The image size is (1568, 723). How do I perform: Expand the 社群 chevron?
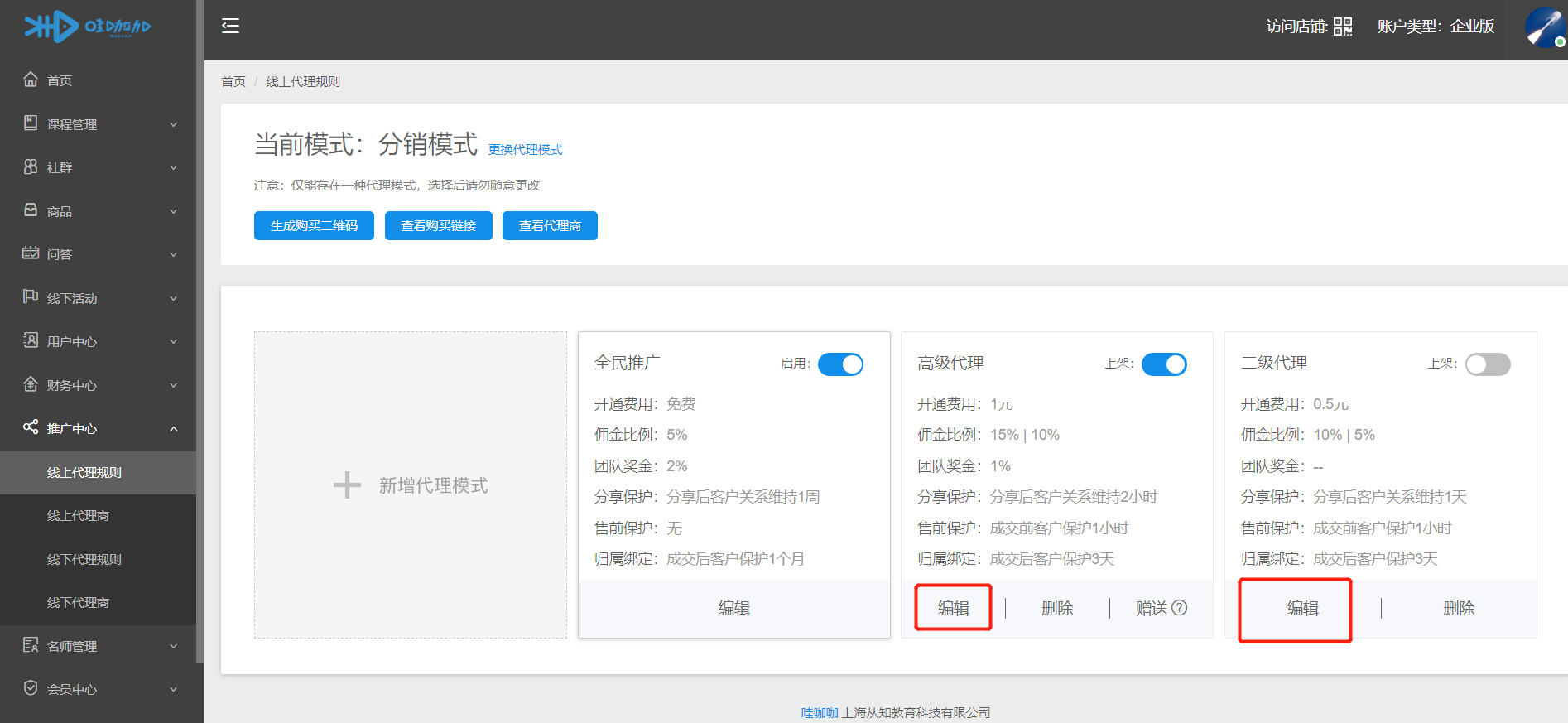click(174, 167)
